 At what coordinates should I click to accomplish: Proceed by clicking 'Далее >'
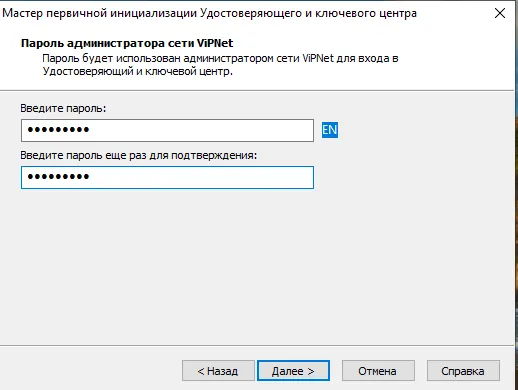point(293,370)
